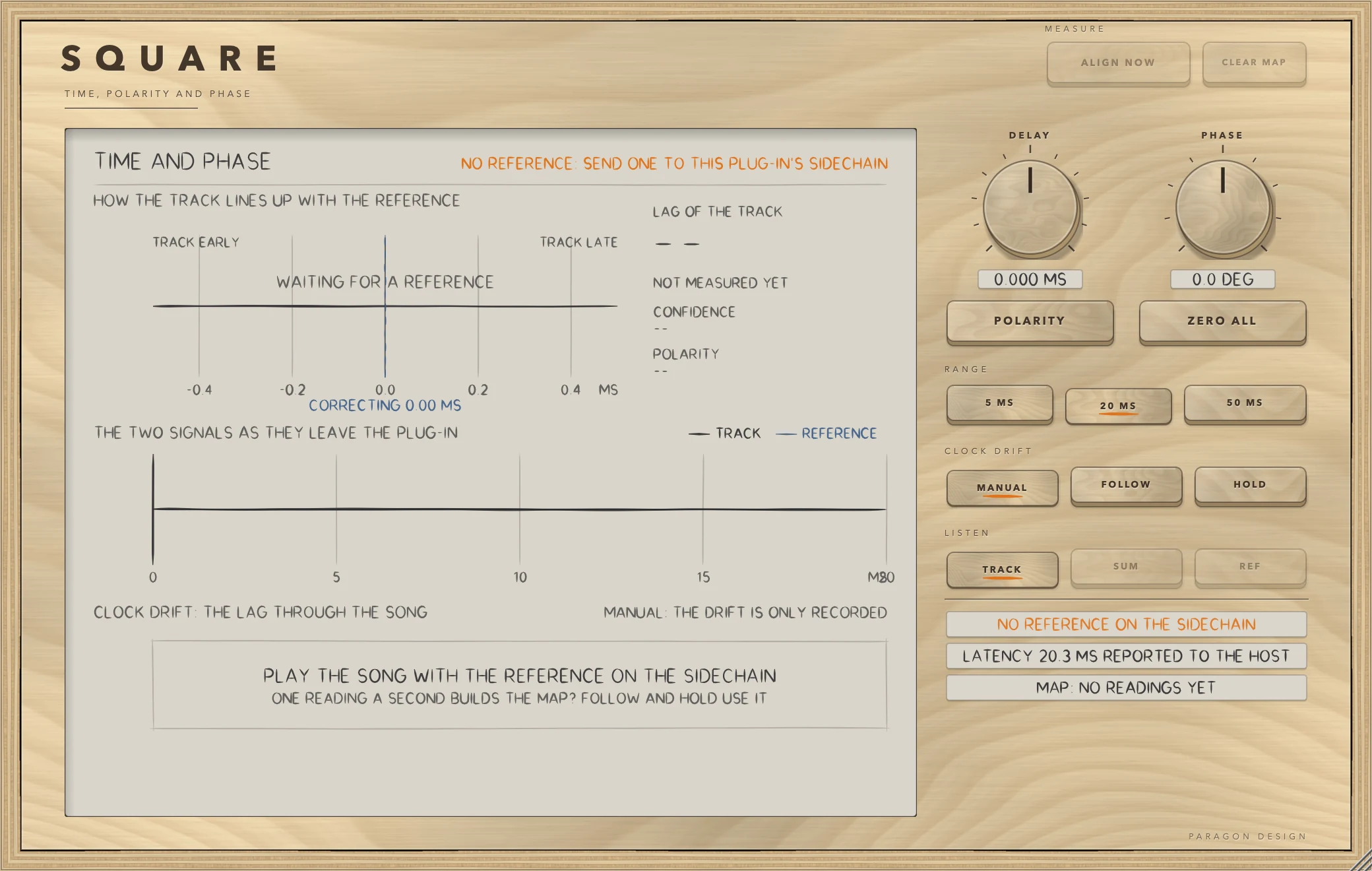Set clock drift to Follow
The image size is (1372, 871).
pyautogui.click(x=1127, y=485)
